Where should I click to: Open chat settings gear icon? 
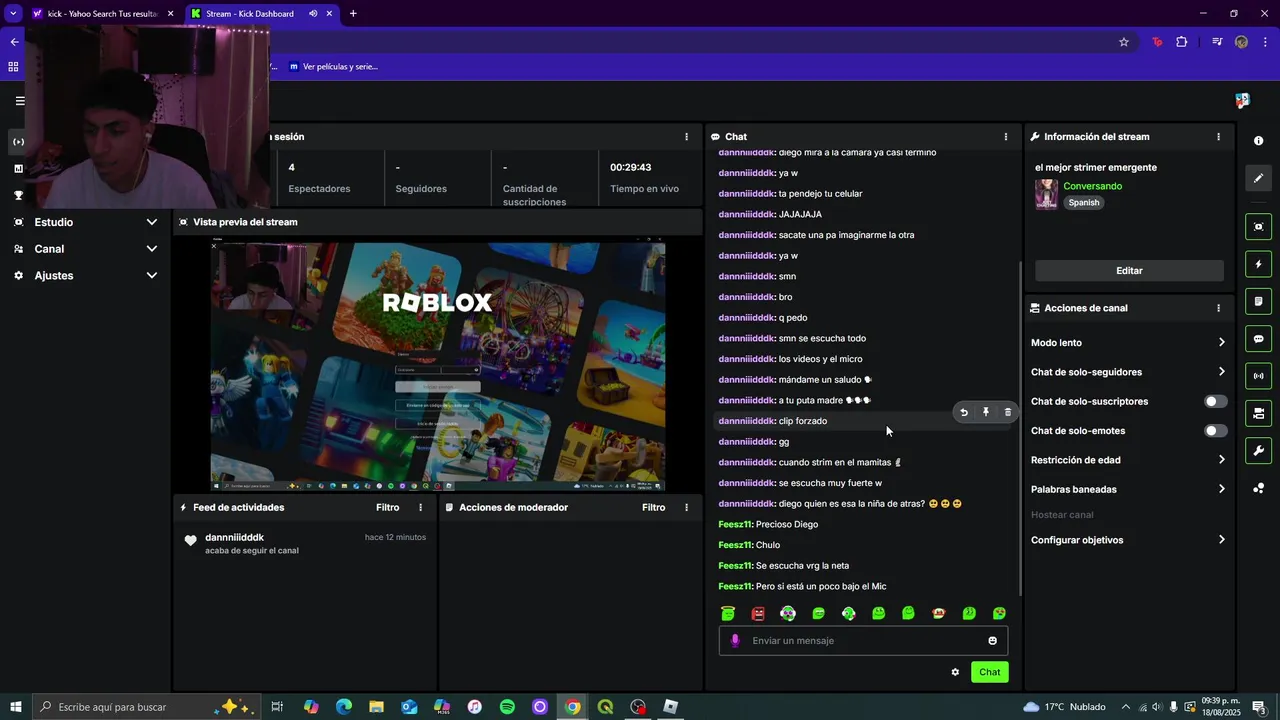(x=955, y=672)
